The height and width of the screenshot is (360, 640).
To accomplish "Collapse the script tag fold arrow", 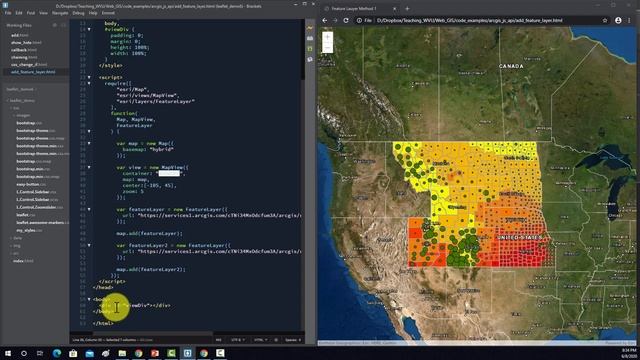I will point(89,77).
